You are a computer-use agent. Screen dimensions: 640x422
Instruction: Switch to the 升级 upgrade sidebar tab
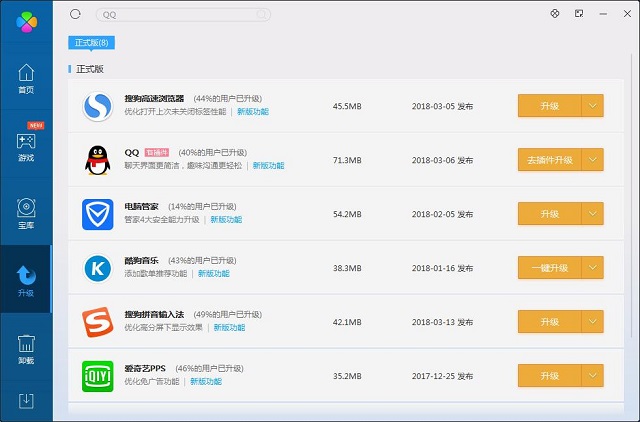[26, 280]
